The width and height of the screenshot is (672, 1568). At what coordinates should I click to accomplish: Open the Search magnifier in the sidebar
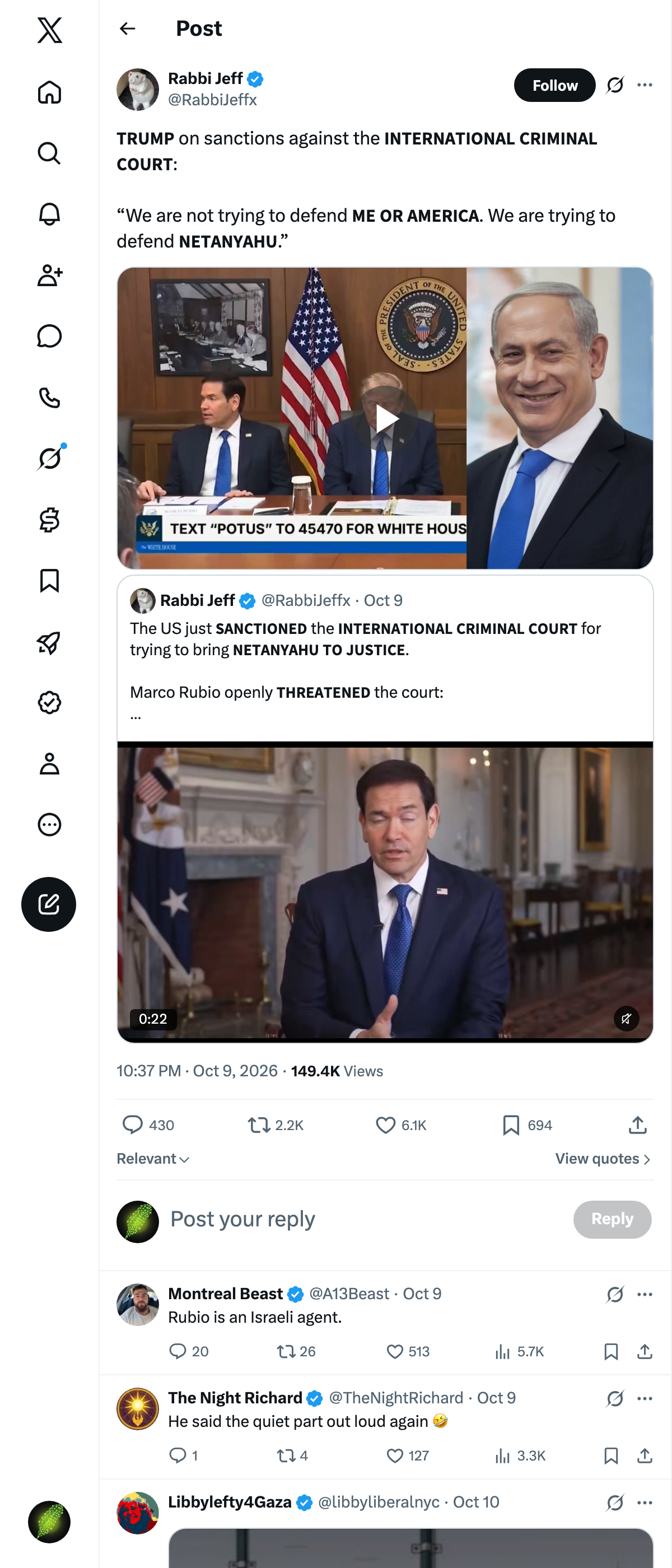[x=49, y=153]
